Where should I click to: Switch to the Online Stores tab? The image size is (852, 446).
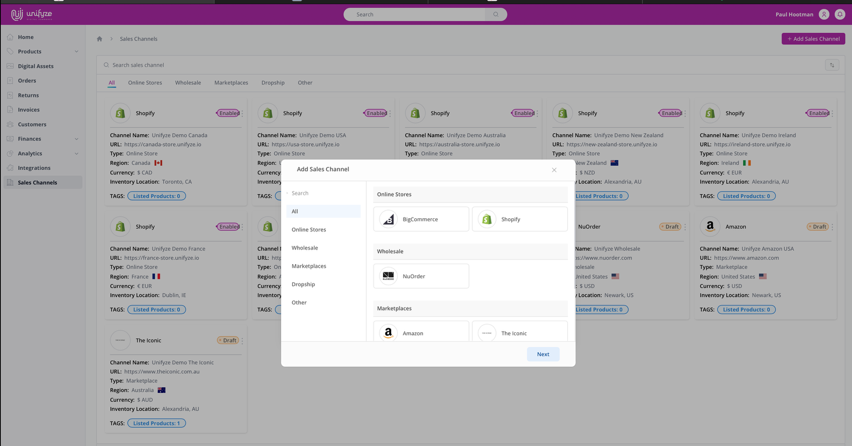pos(145,83)
